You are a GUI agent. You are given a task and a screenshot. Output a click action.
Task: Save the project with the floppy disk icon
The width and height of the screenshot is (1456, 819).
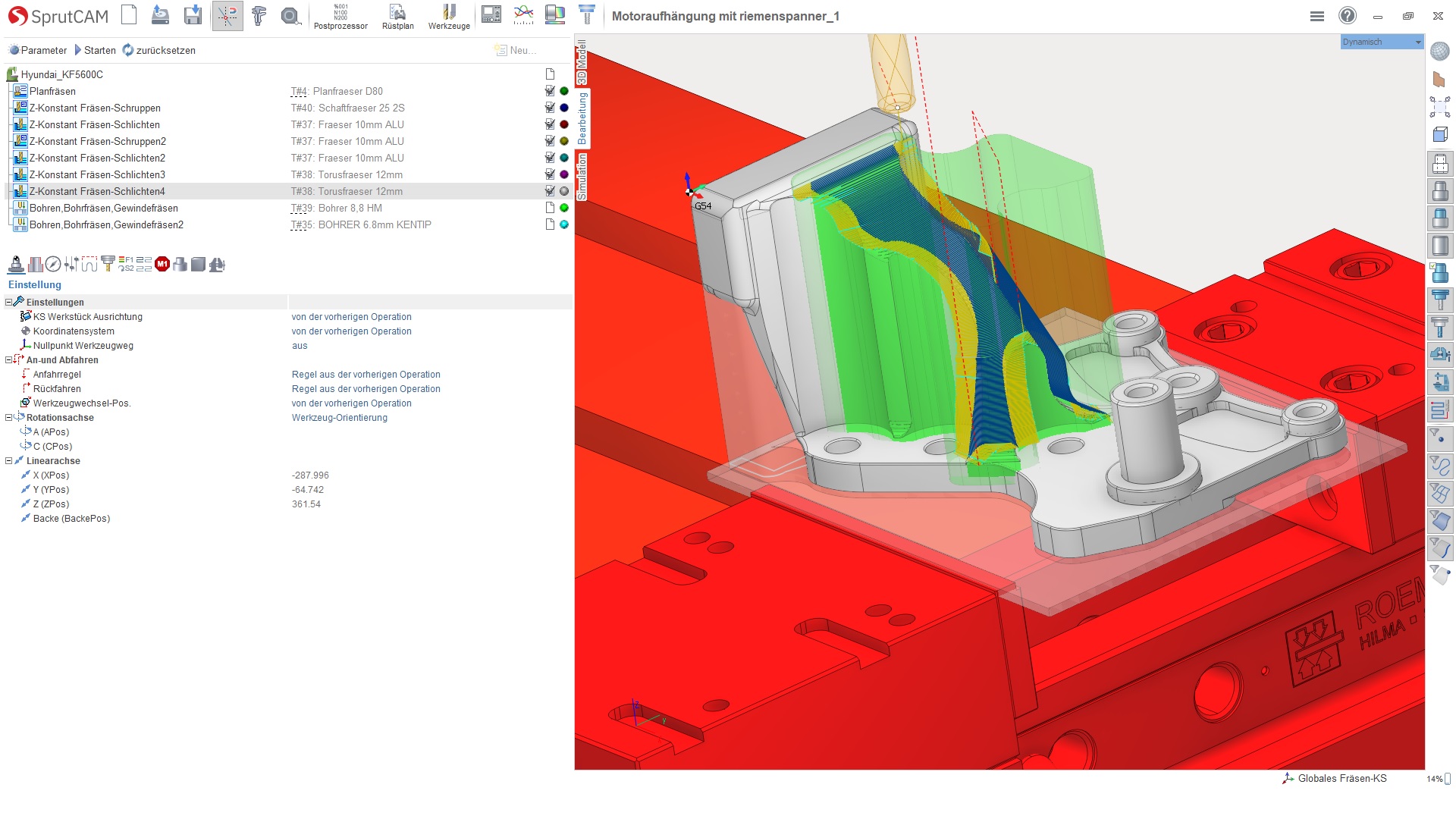click(193, 15)
